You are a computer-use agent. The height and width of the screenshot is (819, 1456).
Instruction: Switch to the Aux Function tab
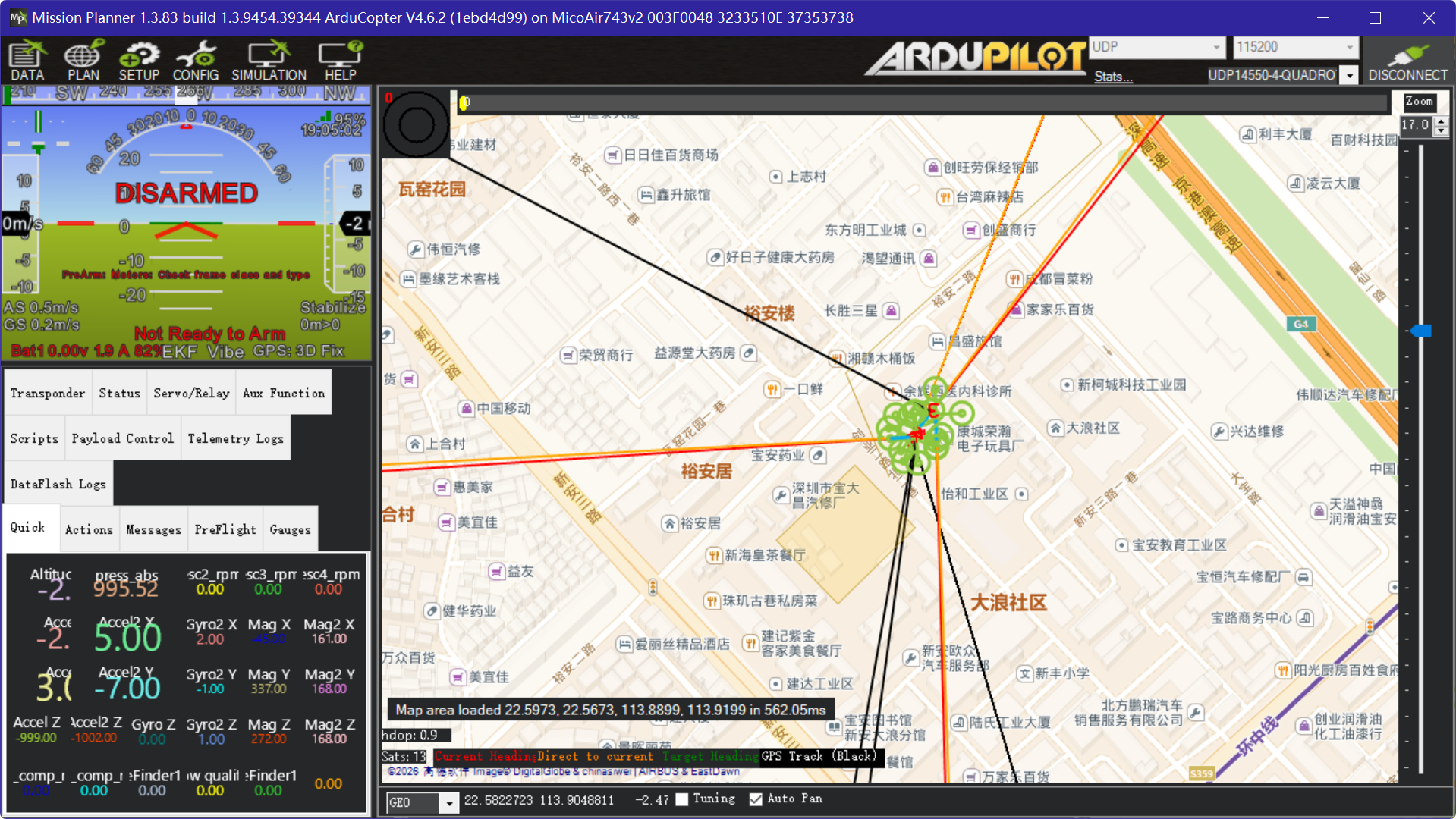[x=284, y=393]
